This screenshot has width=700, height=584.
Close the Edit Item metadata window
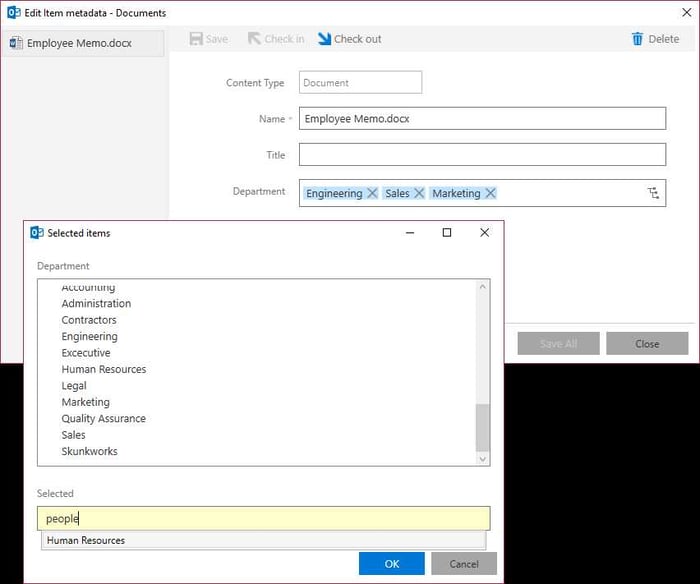[x=687, y=13]
